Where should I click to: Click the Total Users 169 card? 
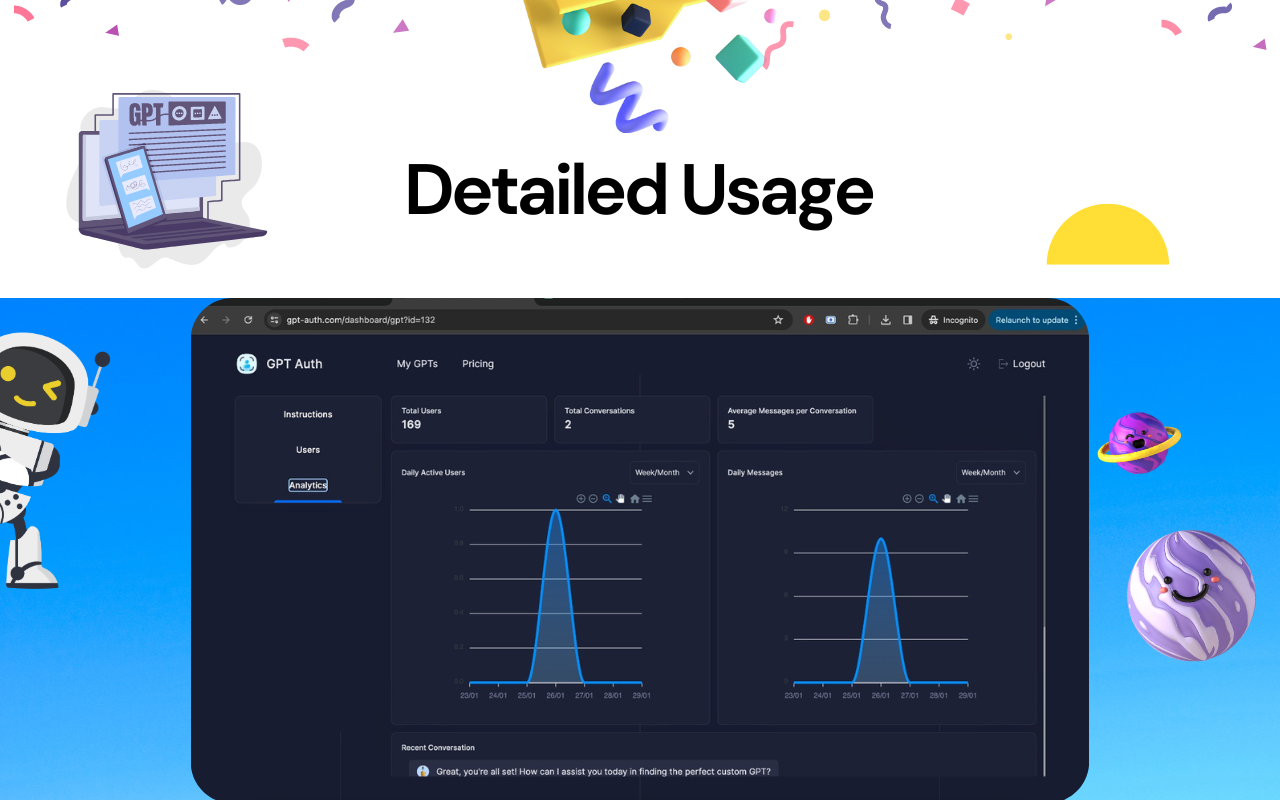click(469, 419)
